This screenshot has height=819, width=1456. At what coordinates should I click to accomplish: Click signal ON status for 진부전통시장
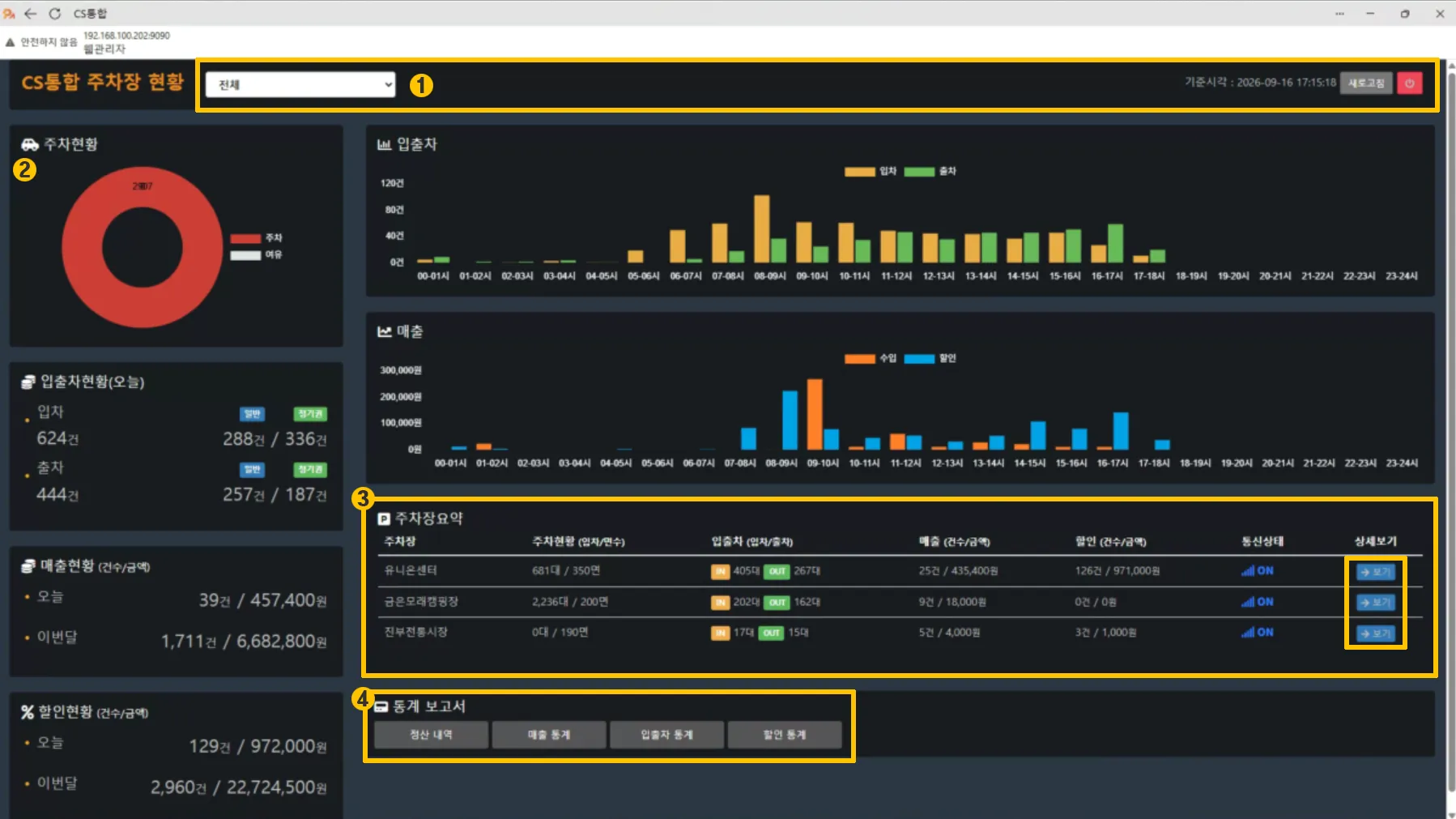pyautogui.click(x=1257, y=633)
